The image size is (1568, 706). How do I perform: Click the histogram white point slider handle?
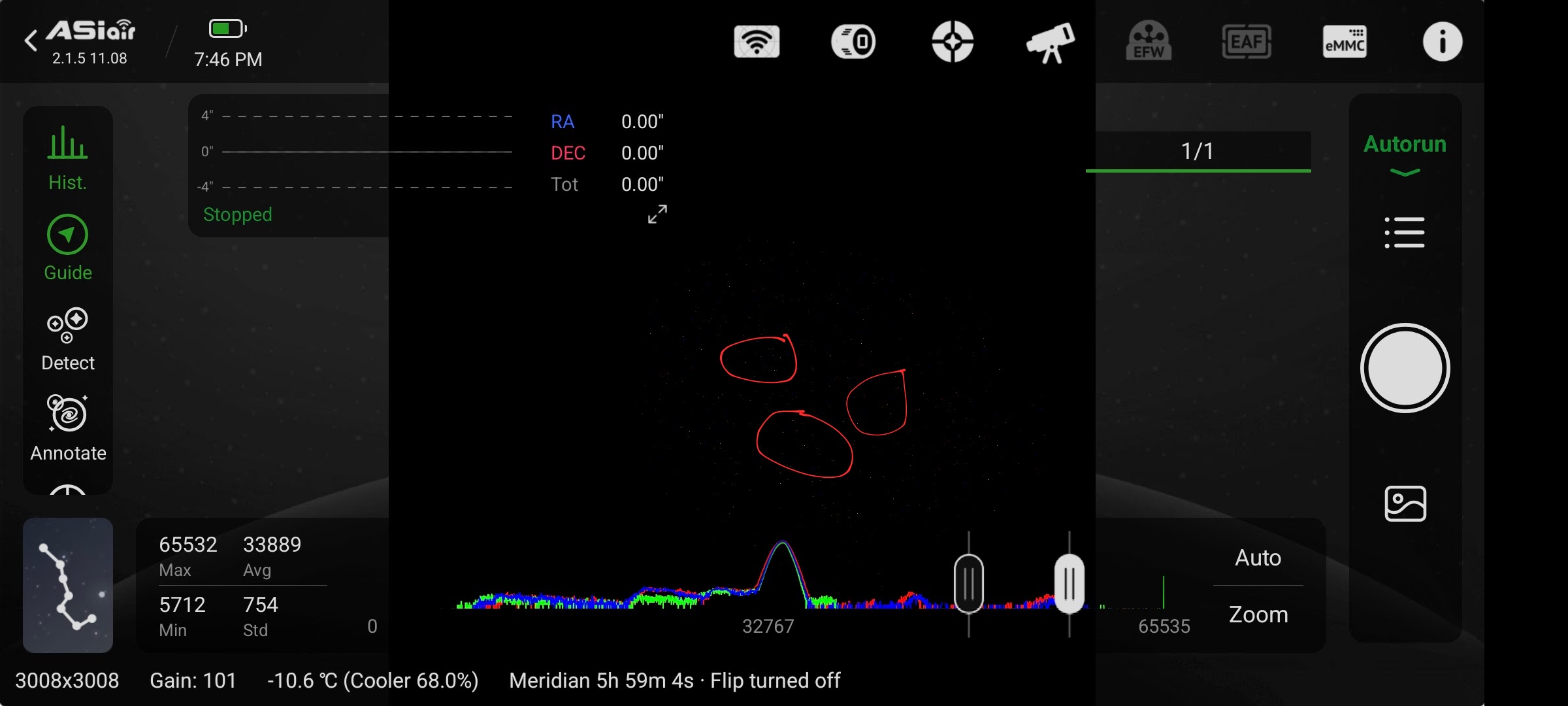1070,583
